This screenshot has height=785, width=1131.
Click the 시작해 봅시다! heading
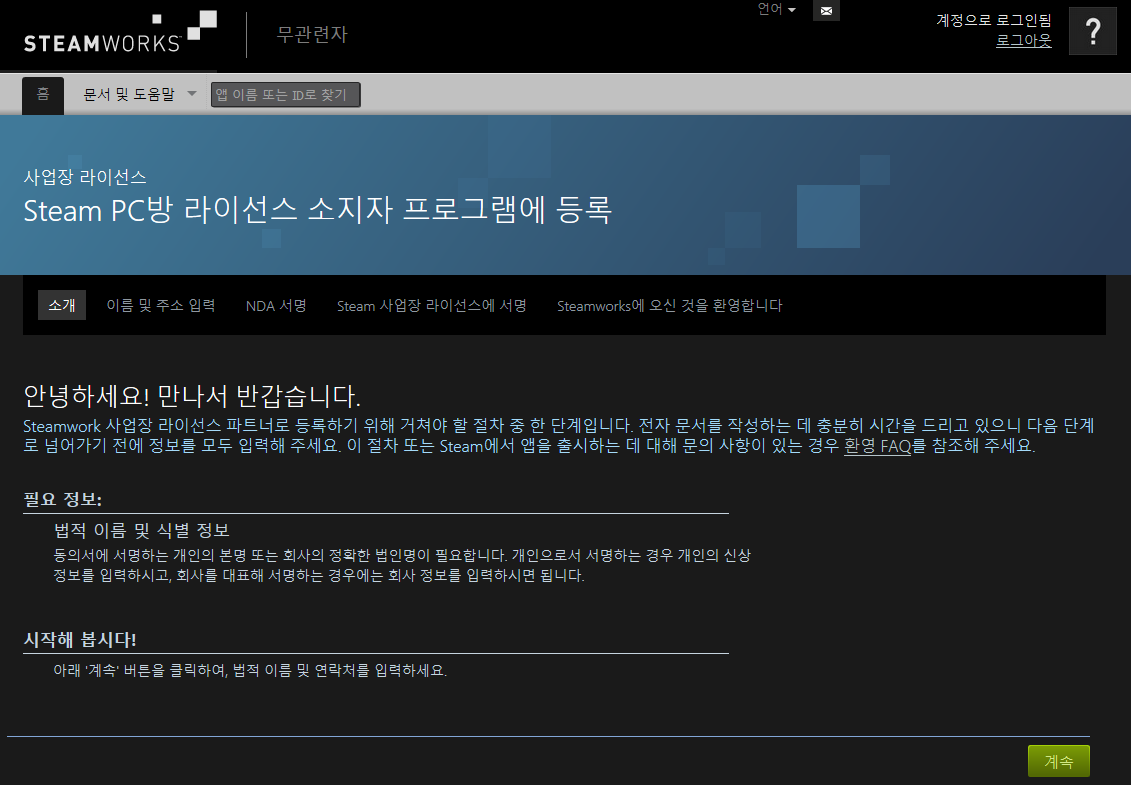80,639
